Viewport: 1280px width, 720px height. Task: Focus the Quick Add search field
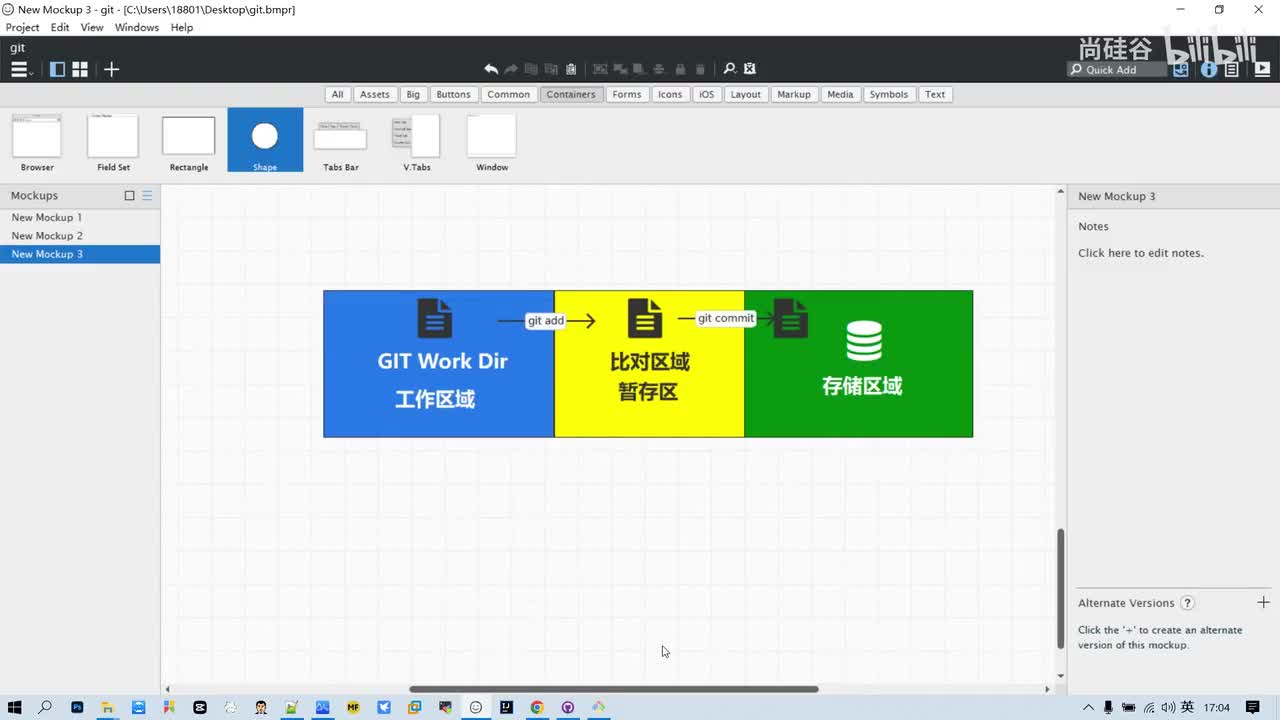coord(1117,70)
